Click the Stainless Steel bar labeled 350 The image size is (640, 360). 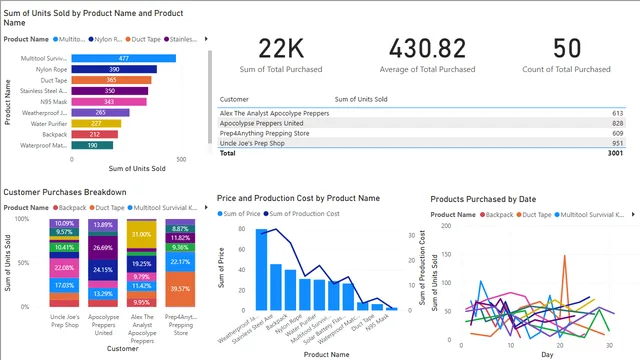point(110,91)
